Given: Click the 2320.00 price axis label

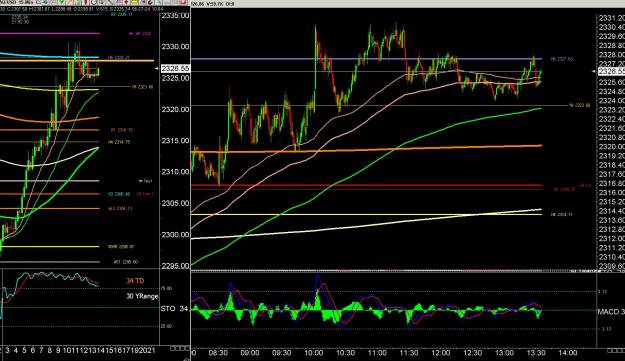Looking at the screenshot, I should [175, 109].
